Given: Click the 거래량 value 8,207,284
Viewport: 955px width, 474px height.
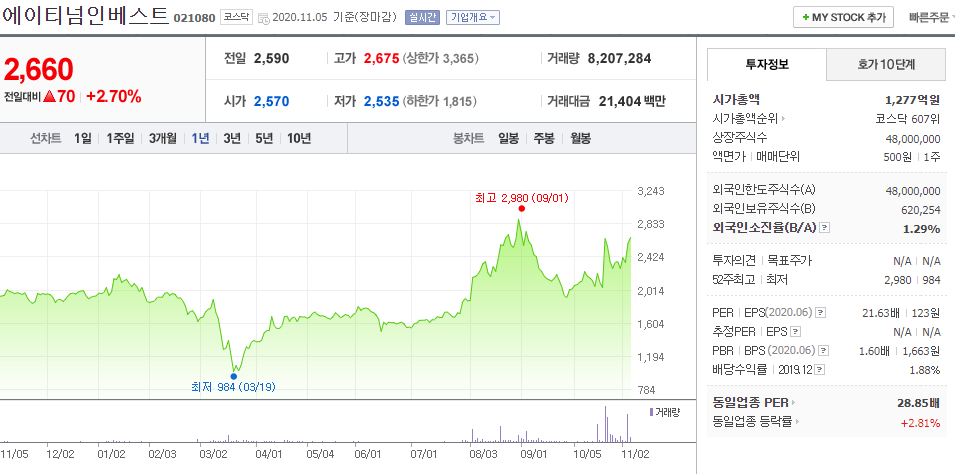Looking at the screenshot, I should tap(619, 58).
